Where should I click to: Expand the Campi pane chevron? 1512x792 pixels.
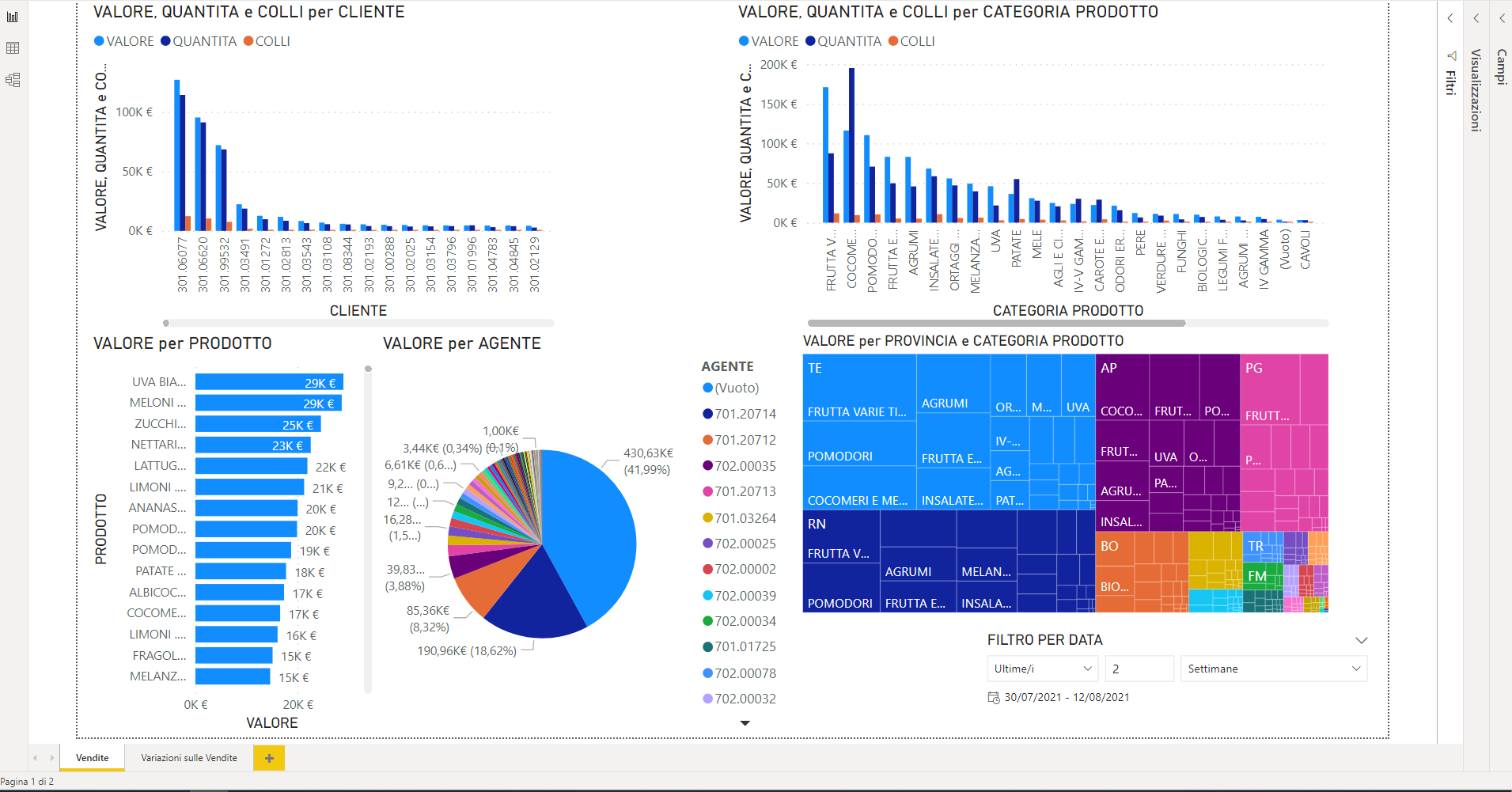1502,18
